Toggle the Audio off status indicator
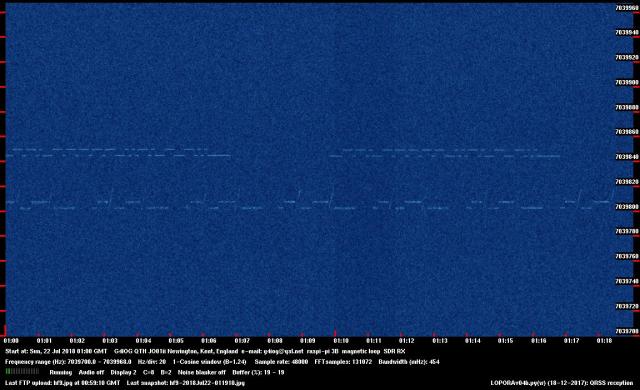 [91, 372]
